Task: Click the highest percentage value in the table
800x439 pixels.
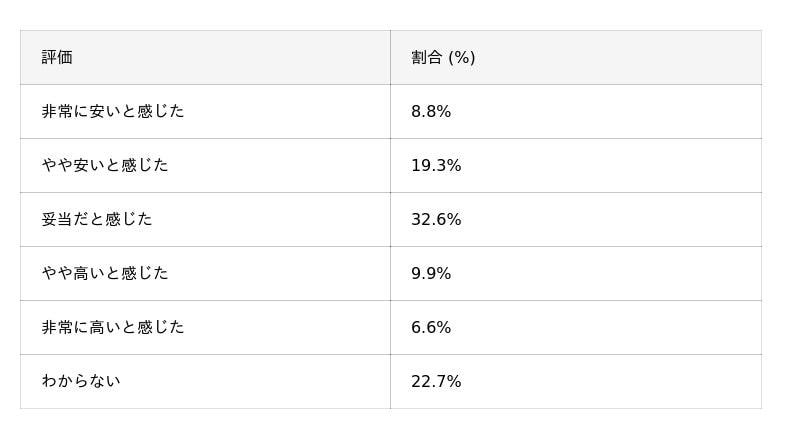Action: click(436, 220)
